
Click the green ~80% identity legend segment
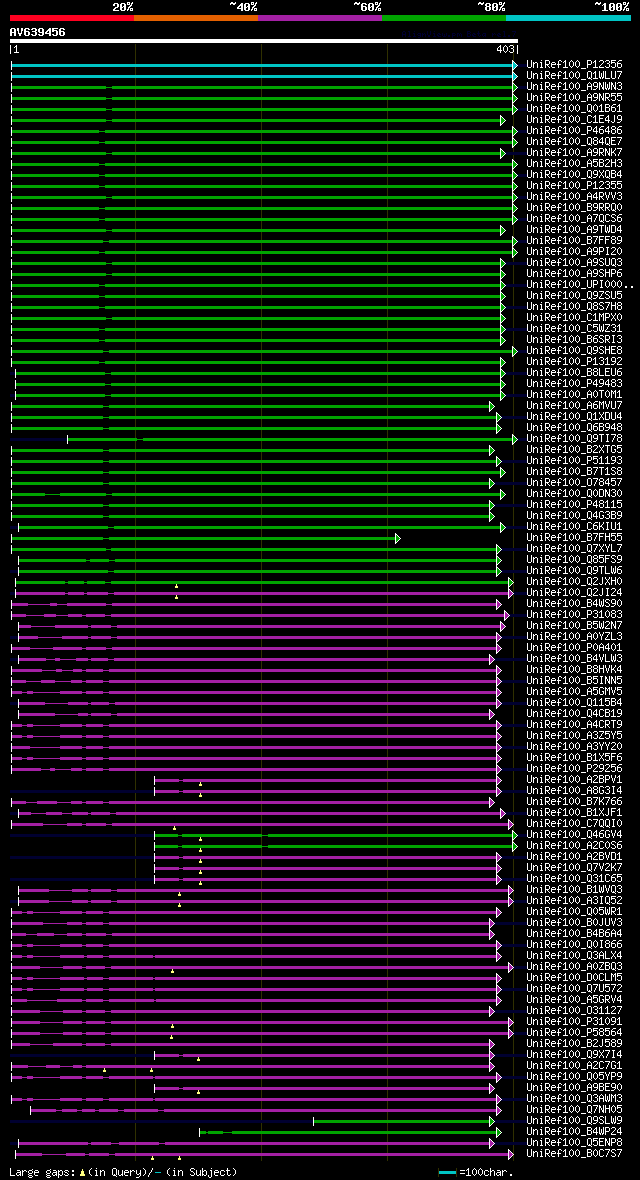444,17
